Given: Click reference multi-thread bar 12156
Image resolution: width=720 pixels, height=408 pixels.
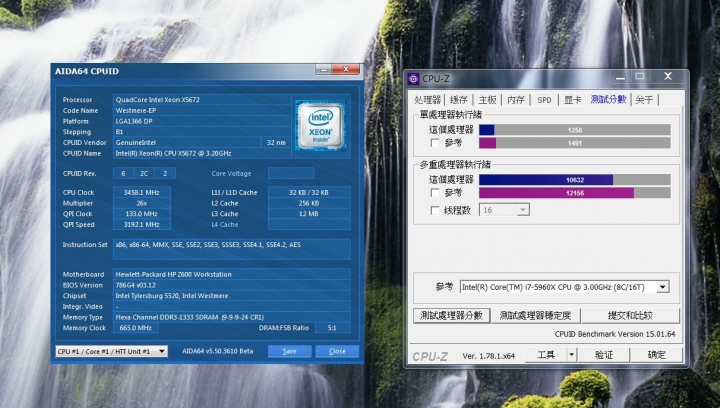Looking at the screenshot, I should [x=574, y=193].
